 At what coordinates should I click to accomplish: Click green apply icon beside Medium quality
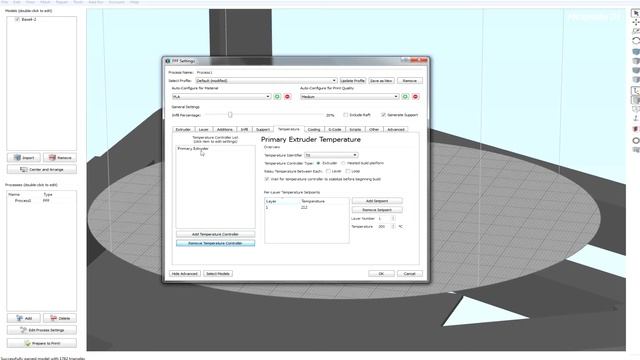point(405,97)
